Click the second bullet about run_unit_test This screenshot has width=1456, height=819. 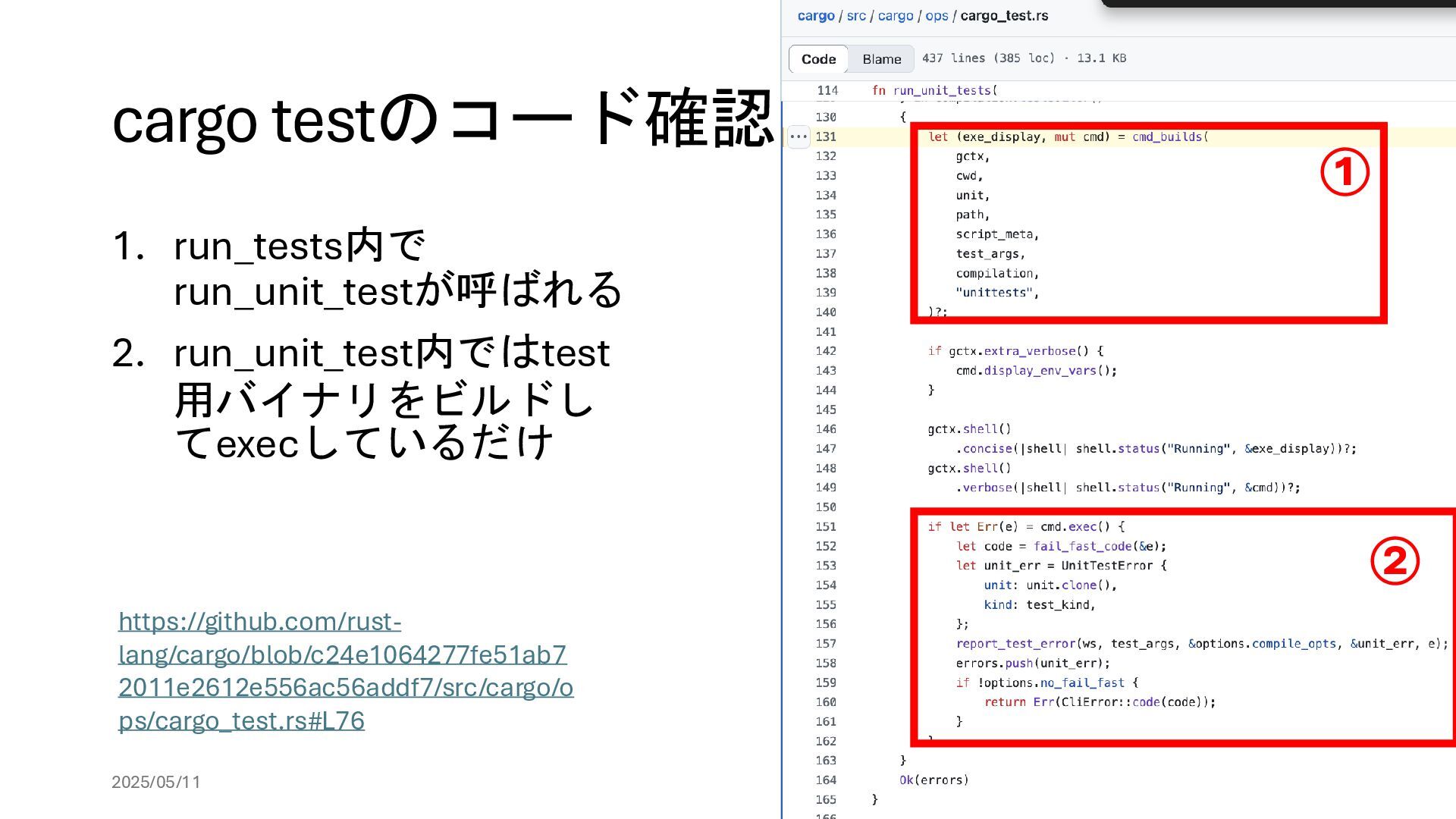[392, 397]
